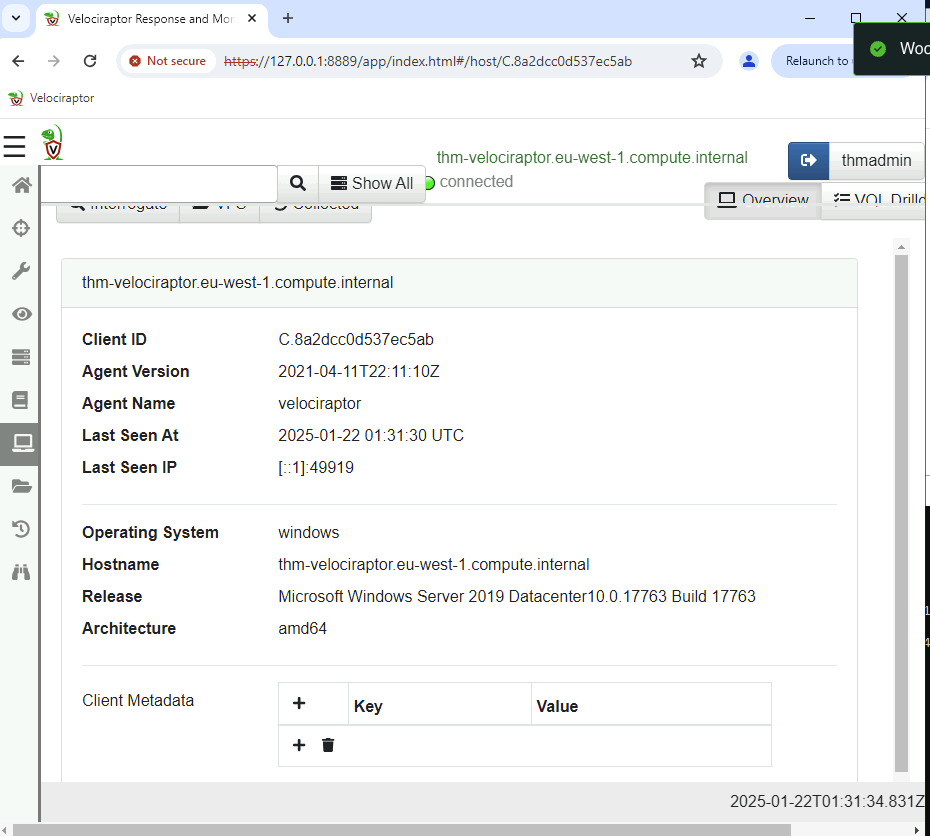
Task: Switch to the Overview tab
Action: pyautogui.click(x=763, y=200)
